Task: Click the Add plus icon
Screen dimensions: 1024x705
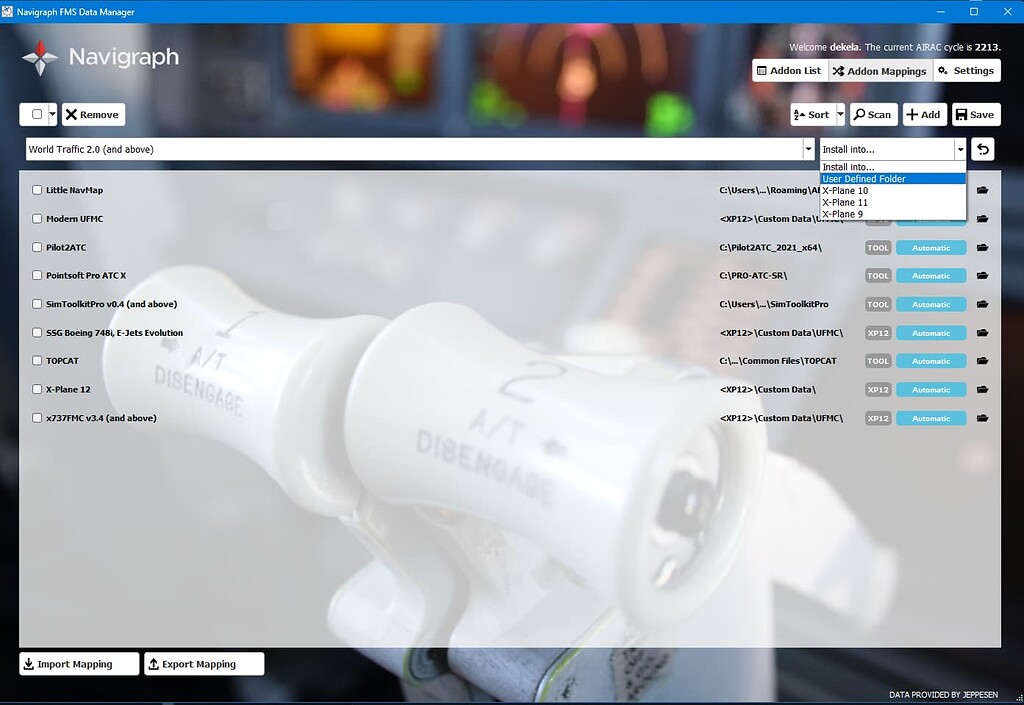Action: (912, 113)
